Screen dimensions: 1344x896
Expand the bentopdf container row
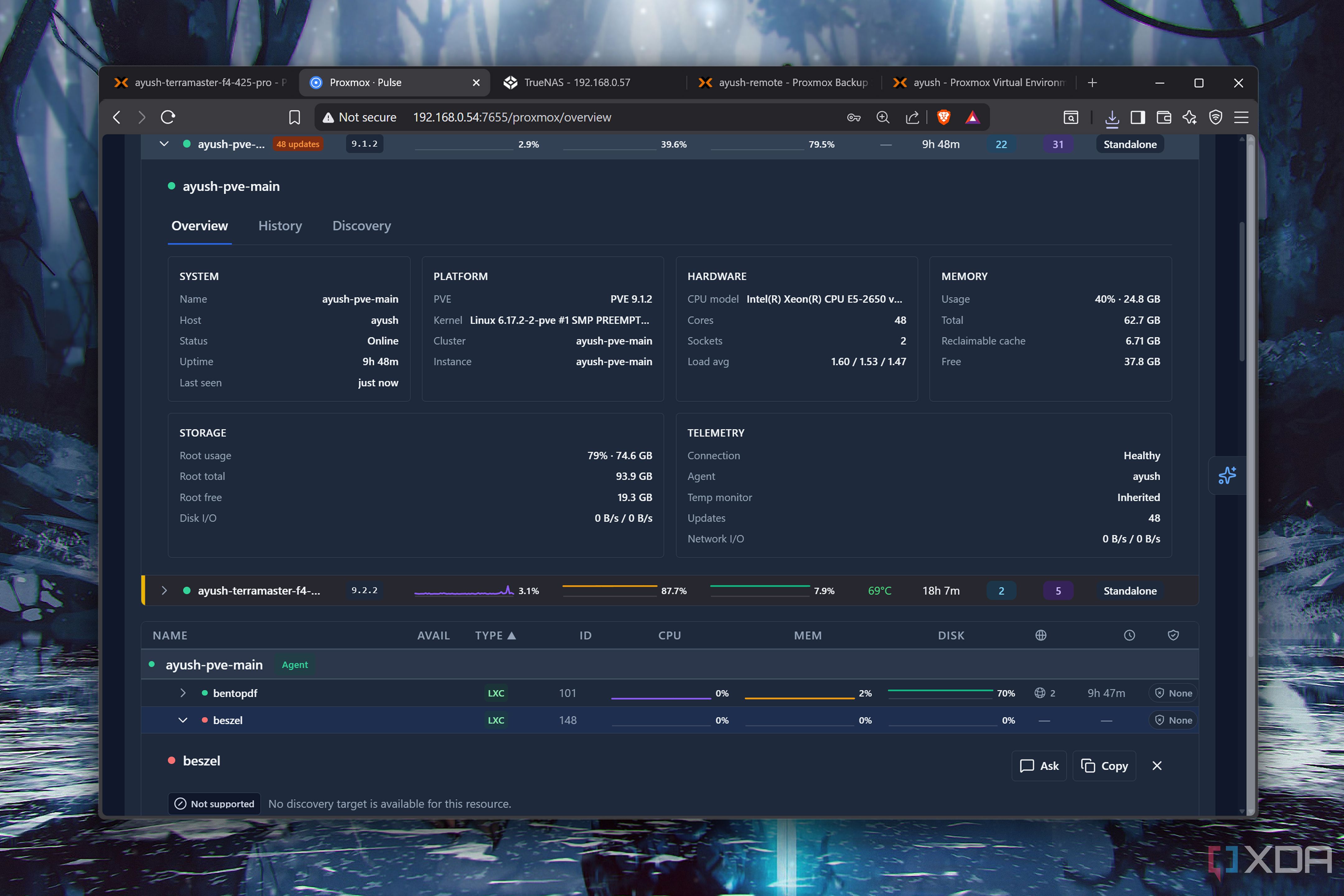[183, 693]
